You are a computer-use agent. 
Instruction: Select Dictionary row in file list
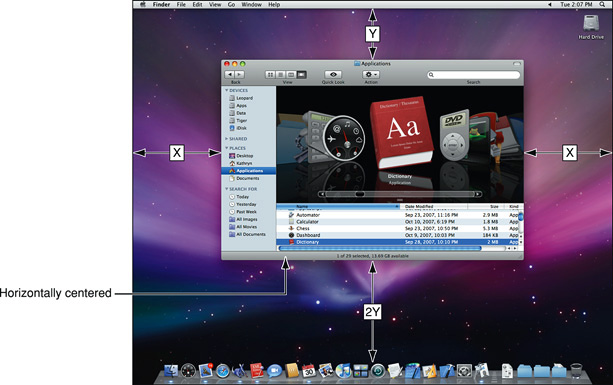(397, 242)
